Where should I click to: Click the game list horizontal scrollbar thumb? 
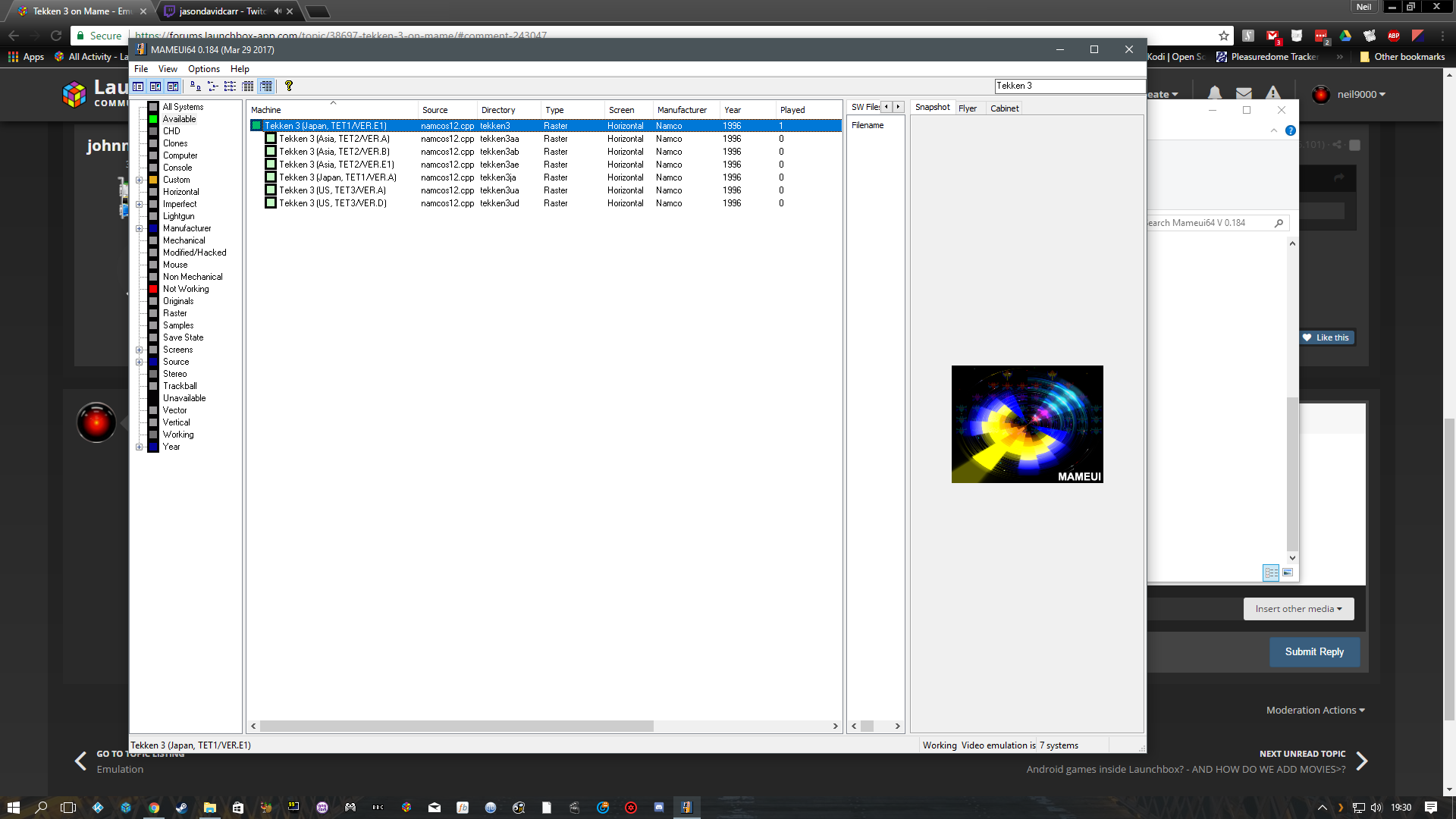pyautogui.click(x=457, y=726)
